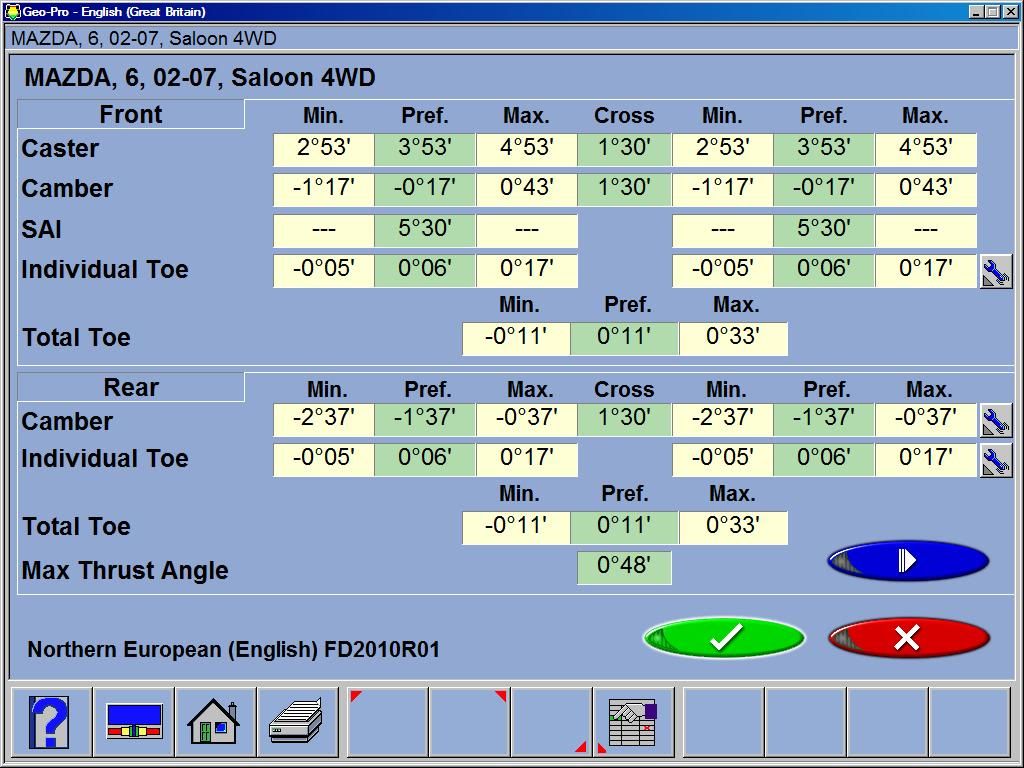
Task: Open the specification table hand icon
Action: (x=633, y=722)
